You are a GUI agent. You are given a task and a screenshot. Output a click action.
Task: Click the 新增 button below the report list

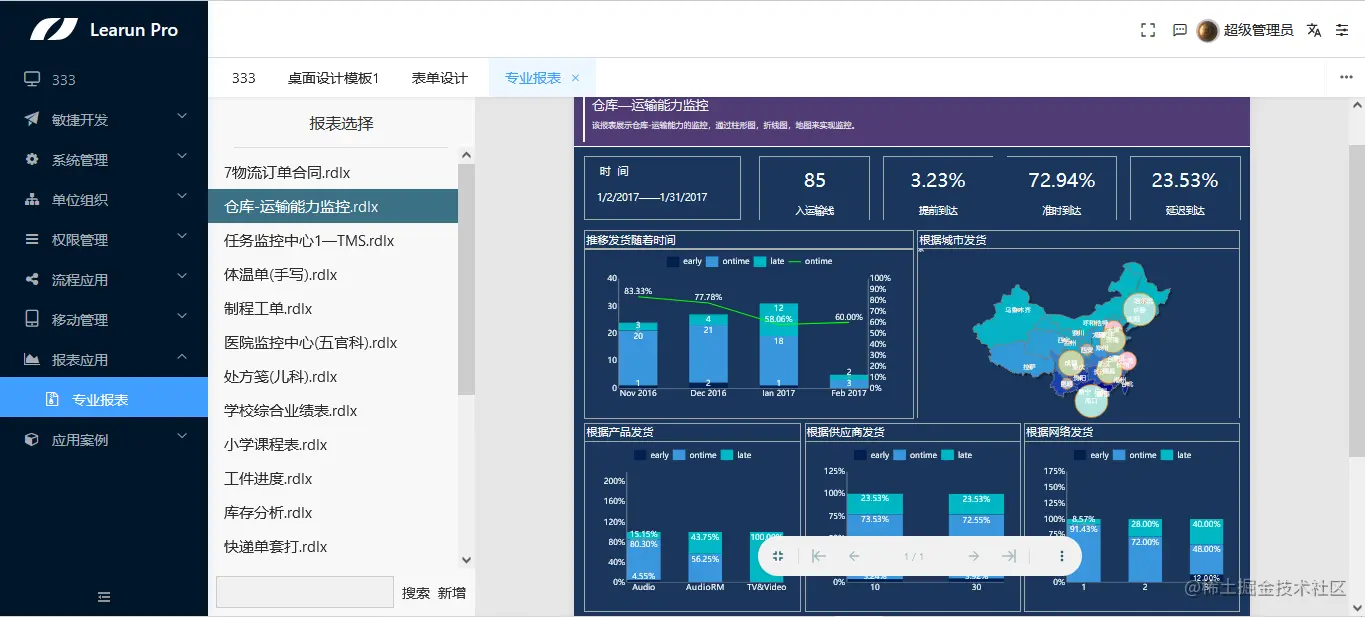[449, 592]
